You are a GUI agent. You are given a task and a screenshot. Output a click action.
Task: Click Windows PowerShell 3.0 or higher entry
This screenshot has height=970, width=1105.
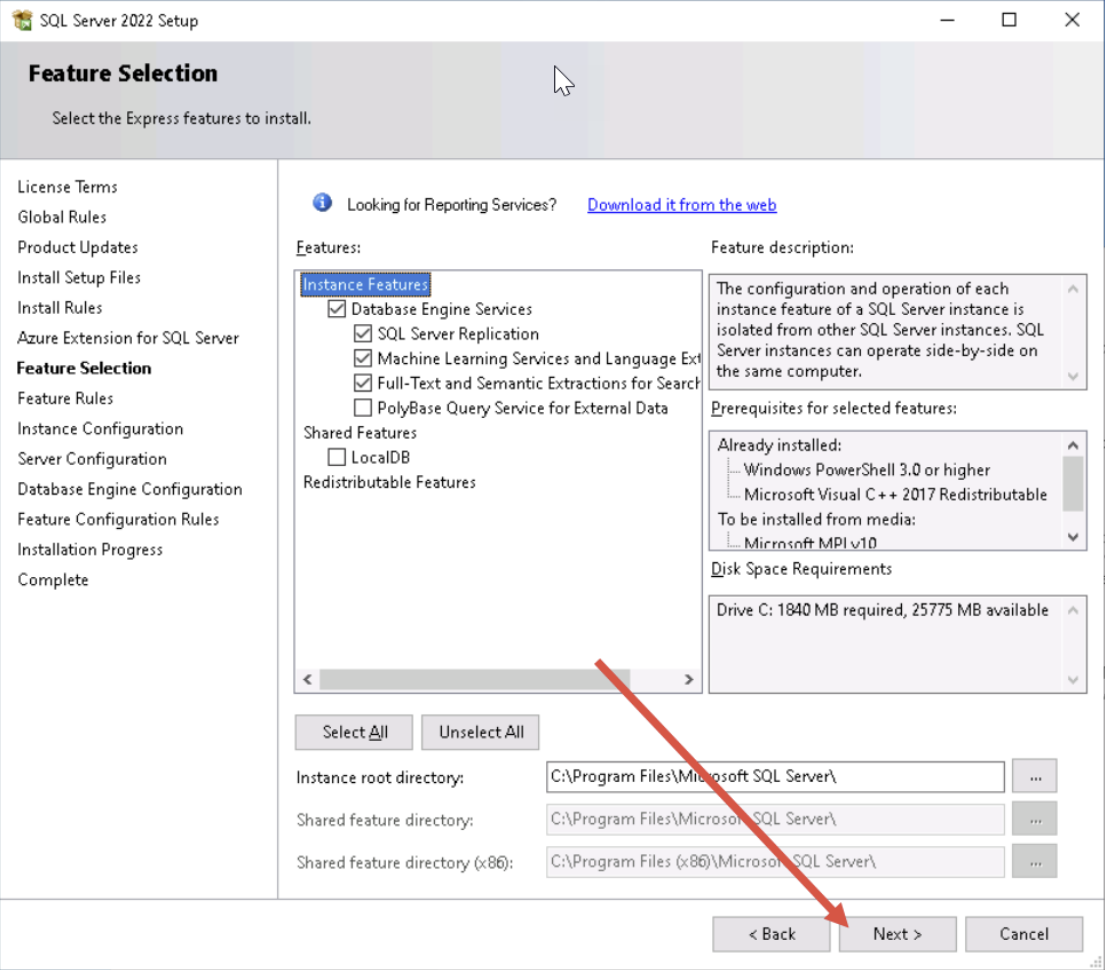pyautogui.click(x=867, y=469)
